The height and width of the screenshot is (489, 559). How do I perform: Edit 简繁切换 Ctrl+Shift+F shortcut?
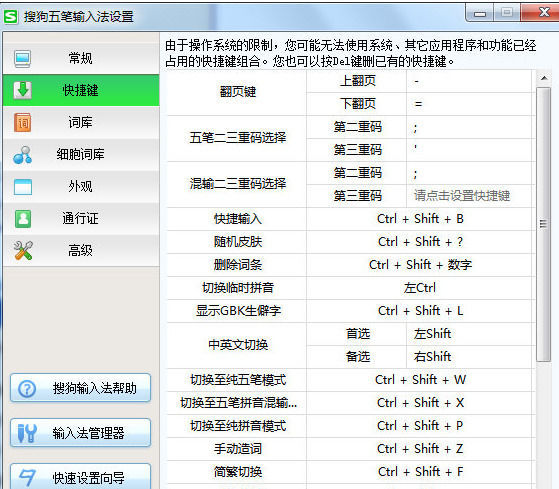click(419, 472)
